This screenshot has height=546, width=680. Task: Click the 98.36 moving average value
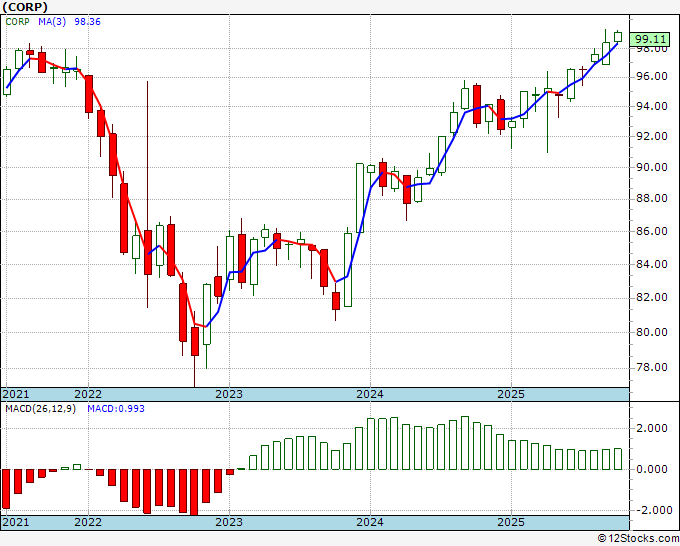pos(87,22)
